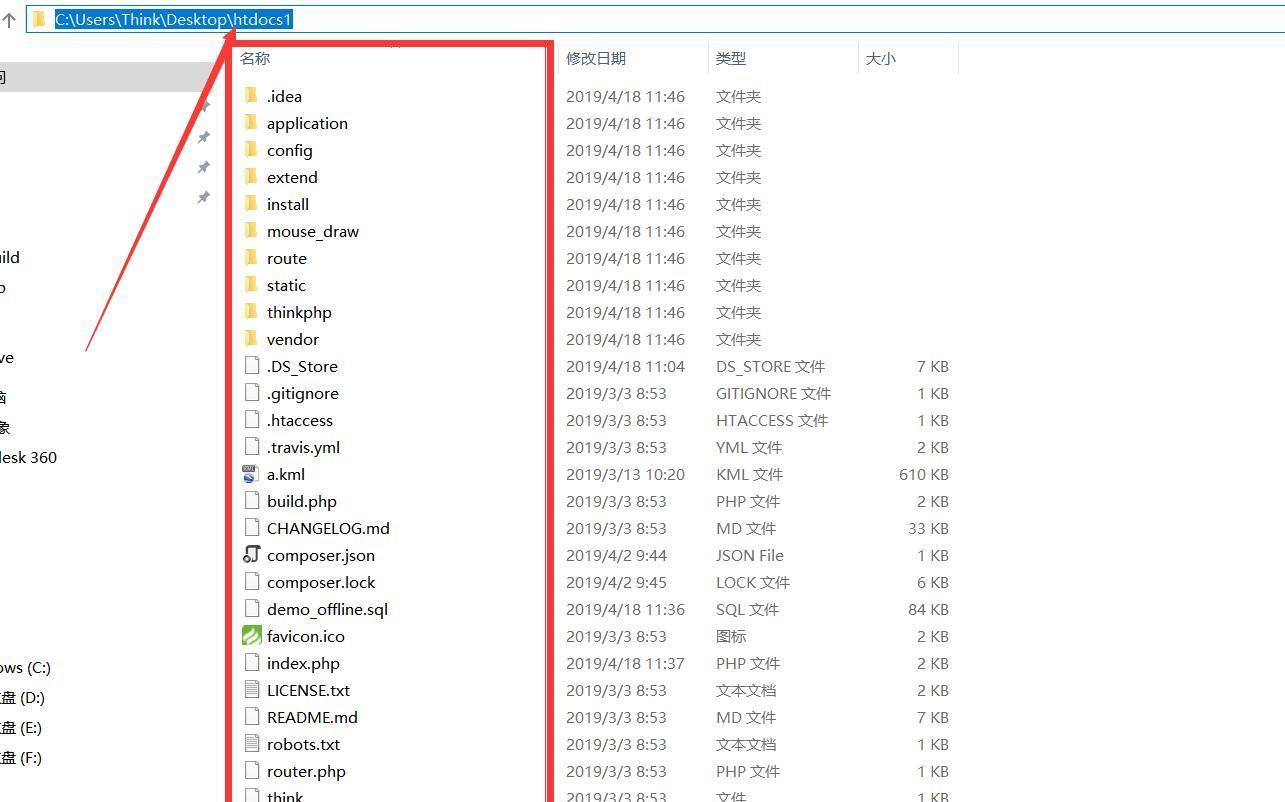Select the .travis.yml file name

coord(304,447)
